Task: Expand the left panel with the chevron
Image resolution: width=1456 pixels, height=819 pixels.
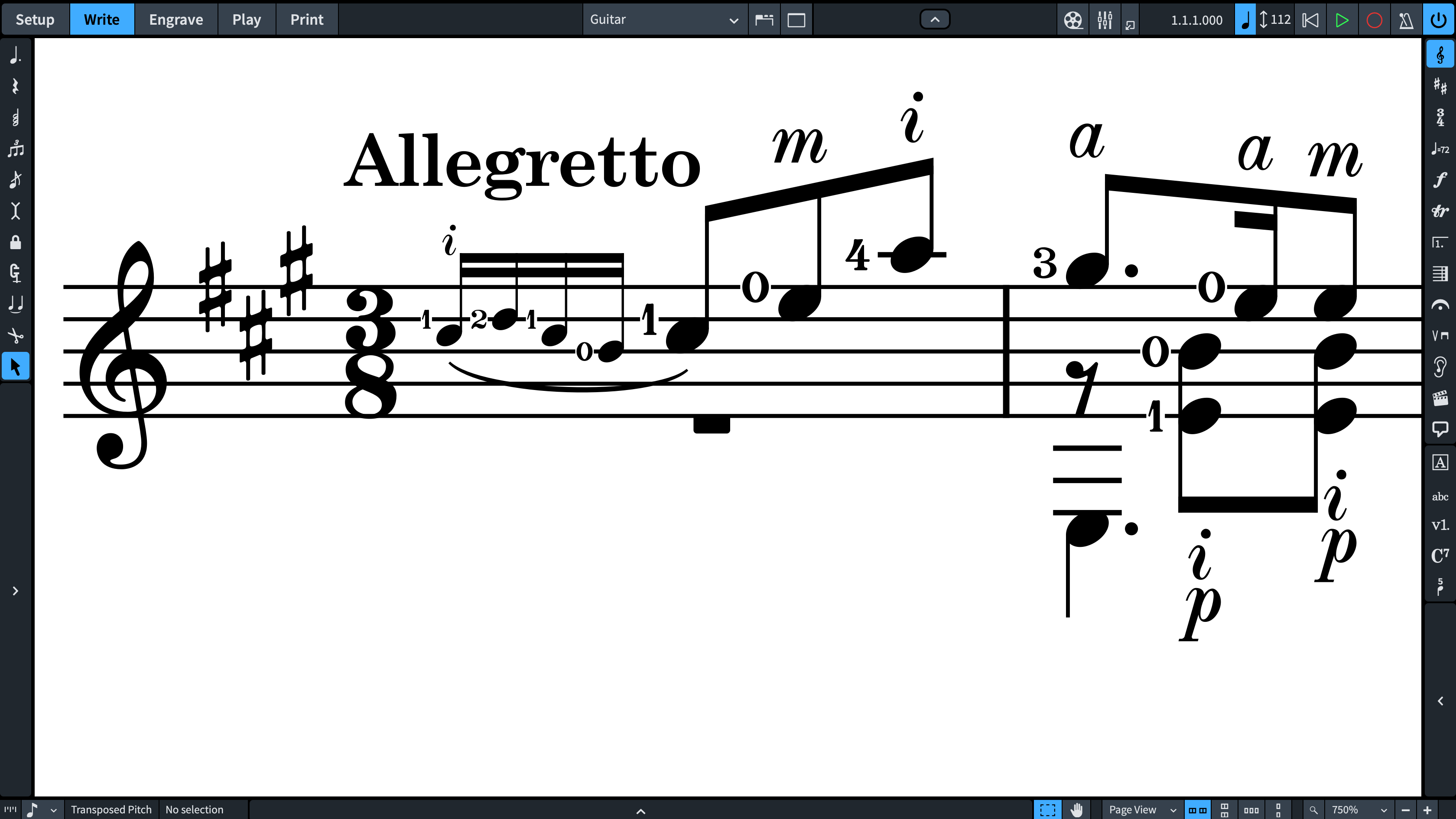Action: [x=15, y=591]
